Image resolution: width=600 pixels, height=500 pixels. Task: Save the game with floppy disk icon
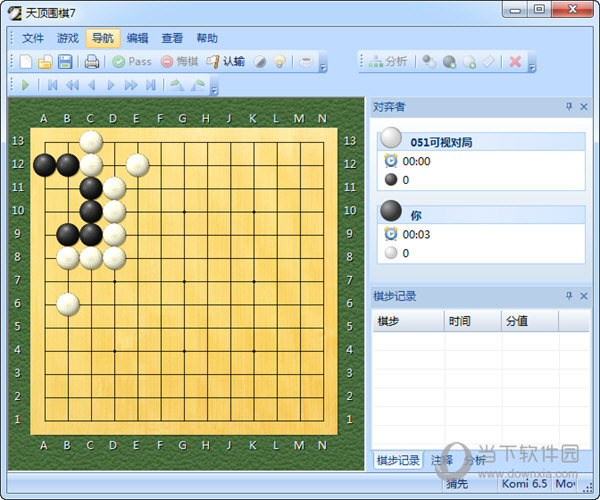coord(65,62)
